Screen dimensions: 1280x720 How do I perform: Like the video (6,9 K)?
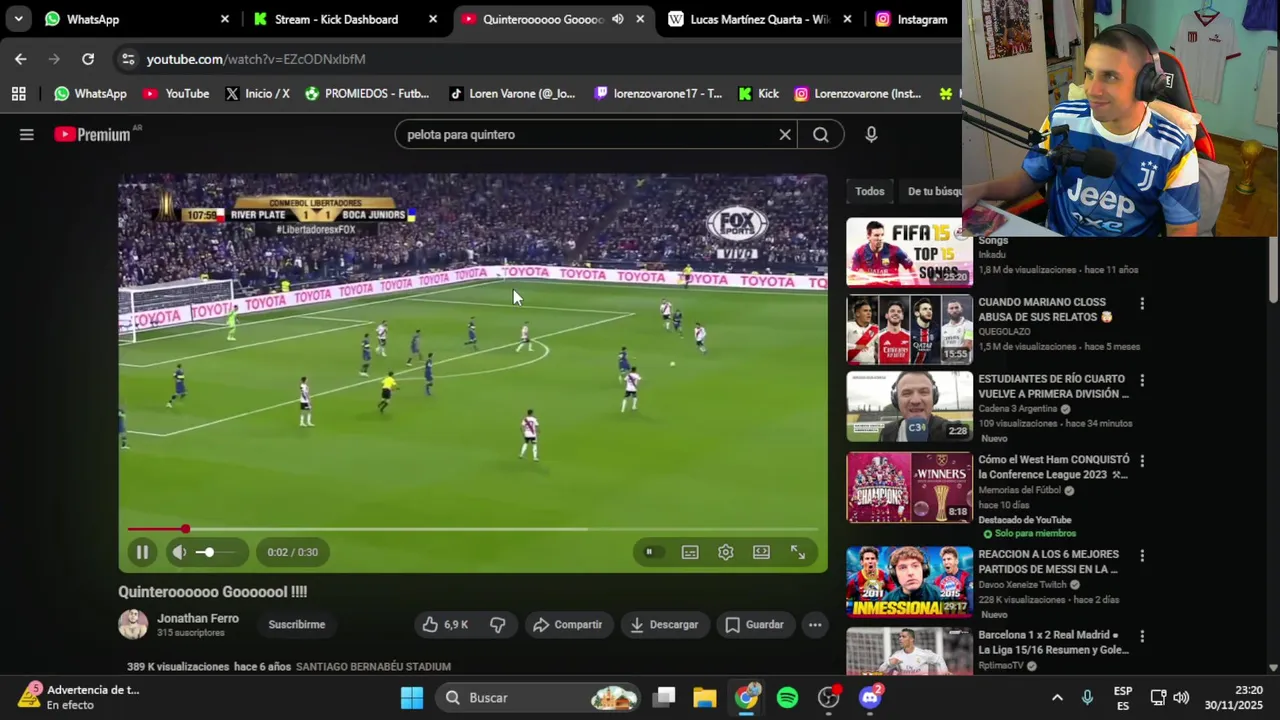445,624
